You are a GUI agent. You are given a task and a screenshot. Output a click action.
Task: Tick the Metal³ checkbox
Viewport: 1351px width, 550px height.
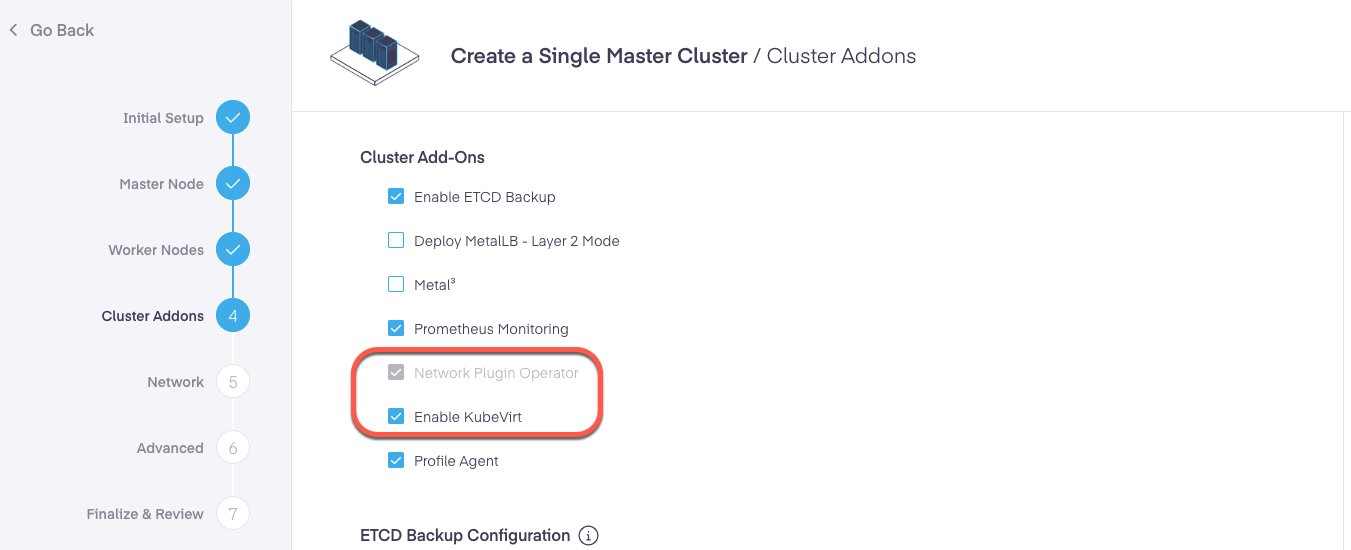point(396,285)
